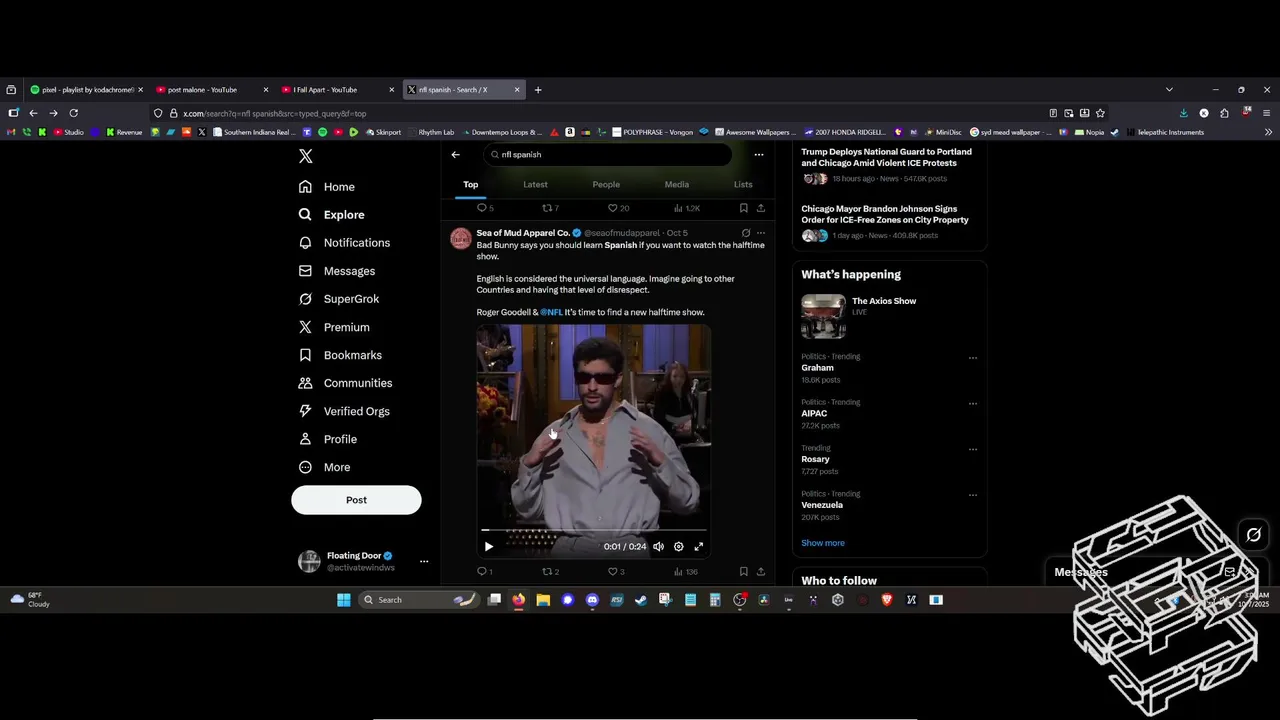Open the Trump Deploys National Guard news story
Viewport: 1280px width, 720px height.
pos(886,158)
